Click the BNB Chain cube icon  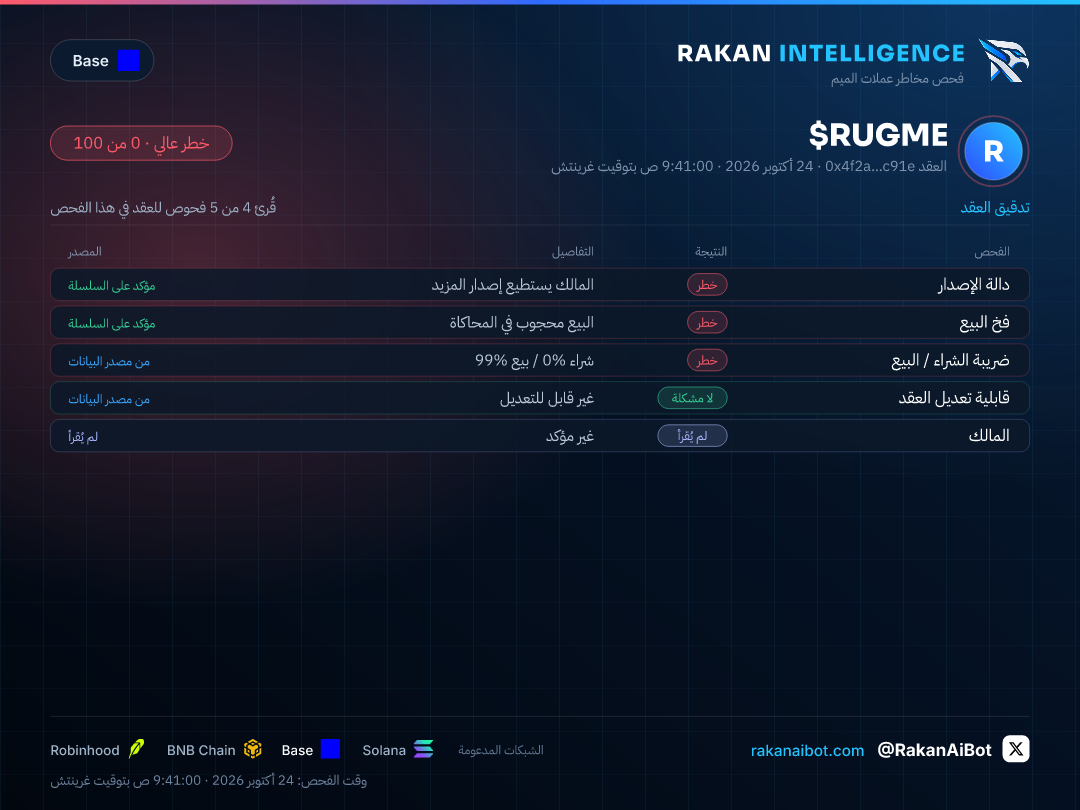click(x=253, y=749)
